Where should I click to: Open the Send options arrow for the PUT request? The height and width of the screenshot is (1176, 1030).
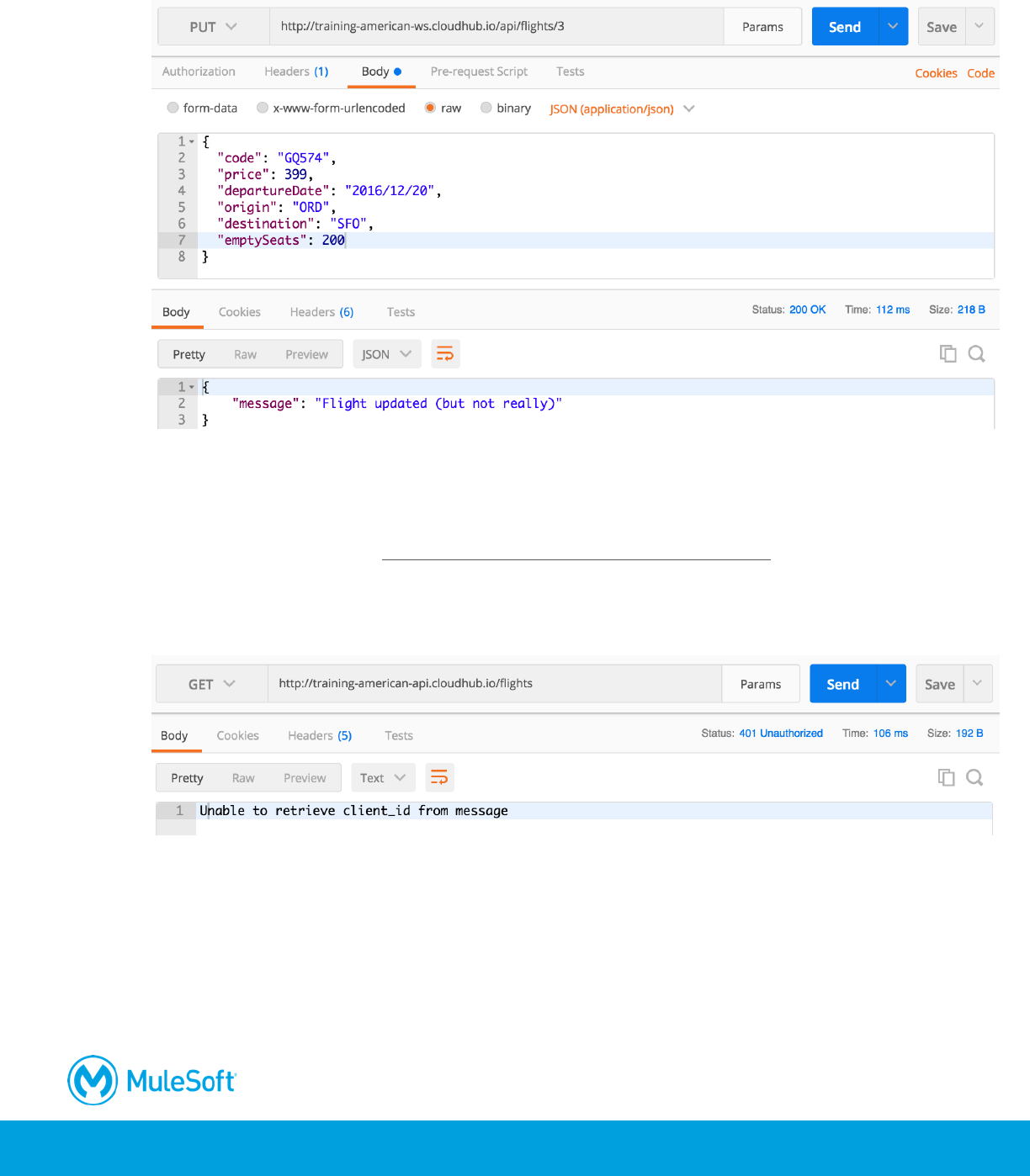point(893,27)
